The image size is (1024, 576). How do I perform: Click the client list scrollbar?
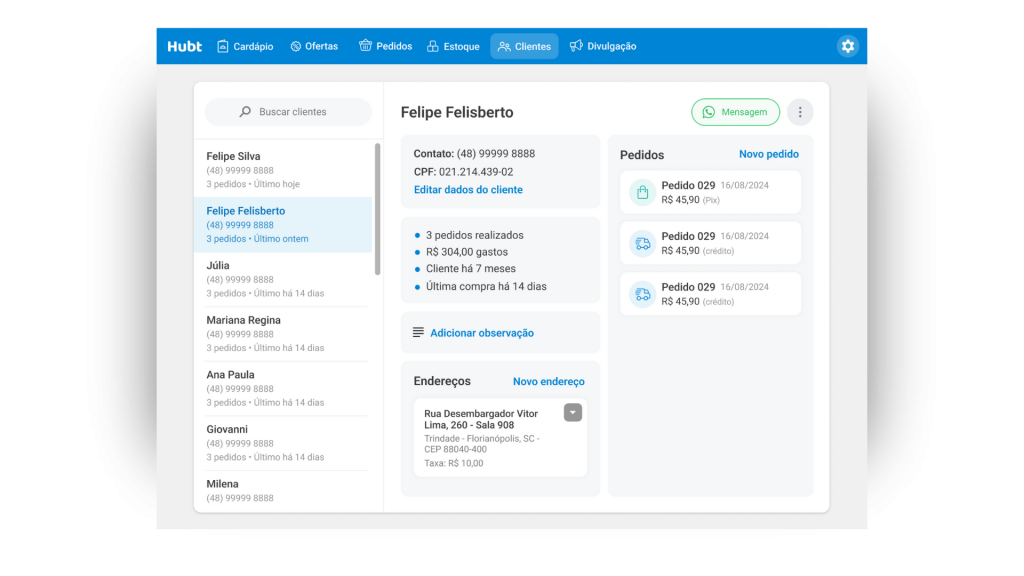pos(377,210)
